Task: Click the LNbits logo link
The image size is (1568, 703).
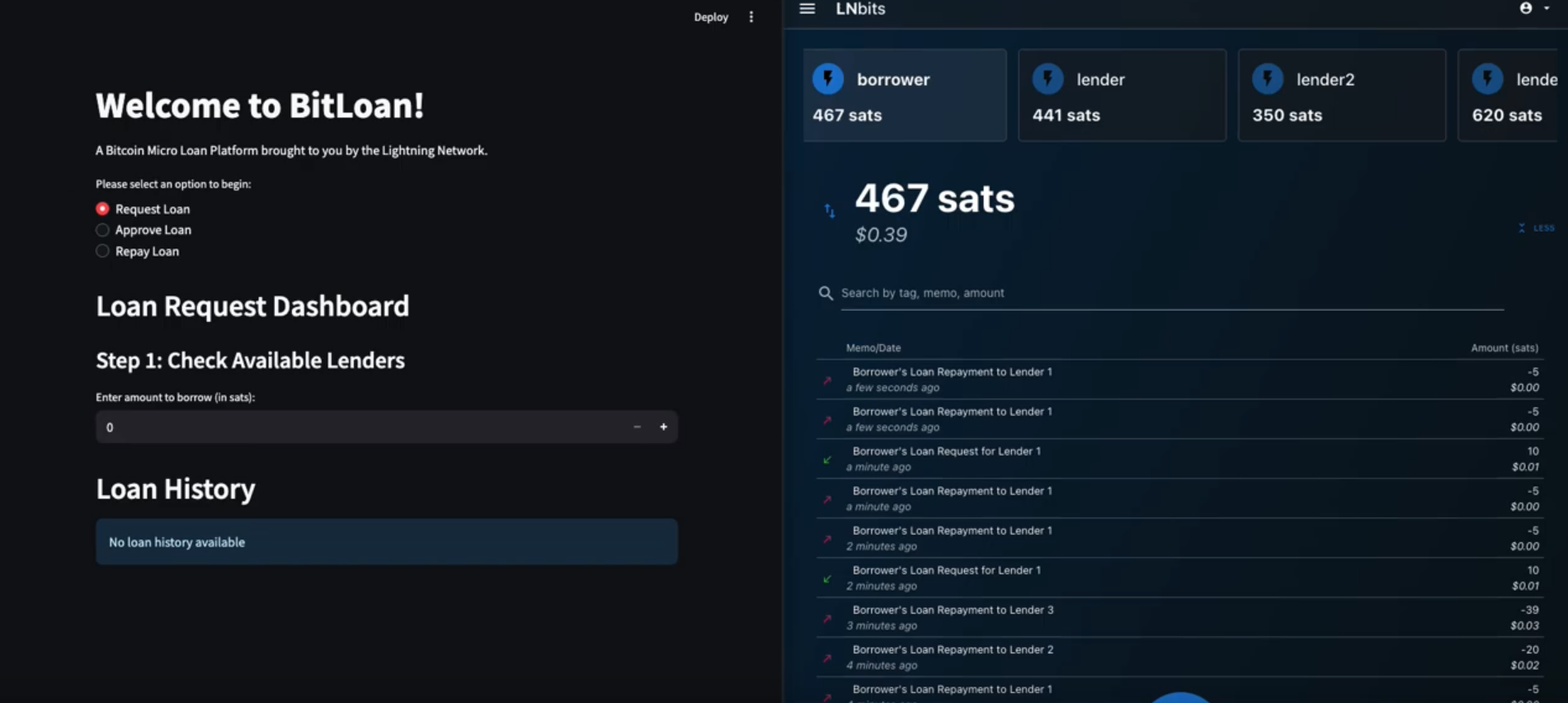Action: [x=860, y=9]
